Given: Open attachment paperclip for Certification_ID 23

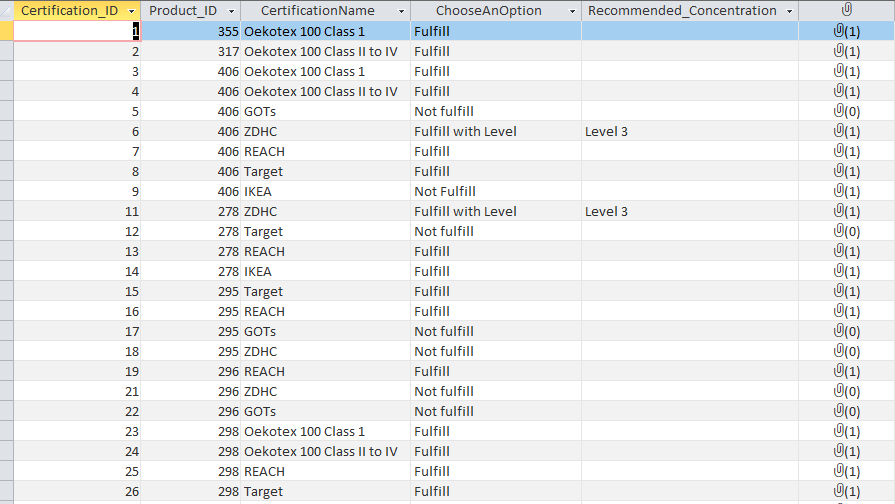Looking at the screenshot, I should (x=838, y=431).
